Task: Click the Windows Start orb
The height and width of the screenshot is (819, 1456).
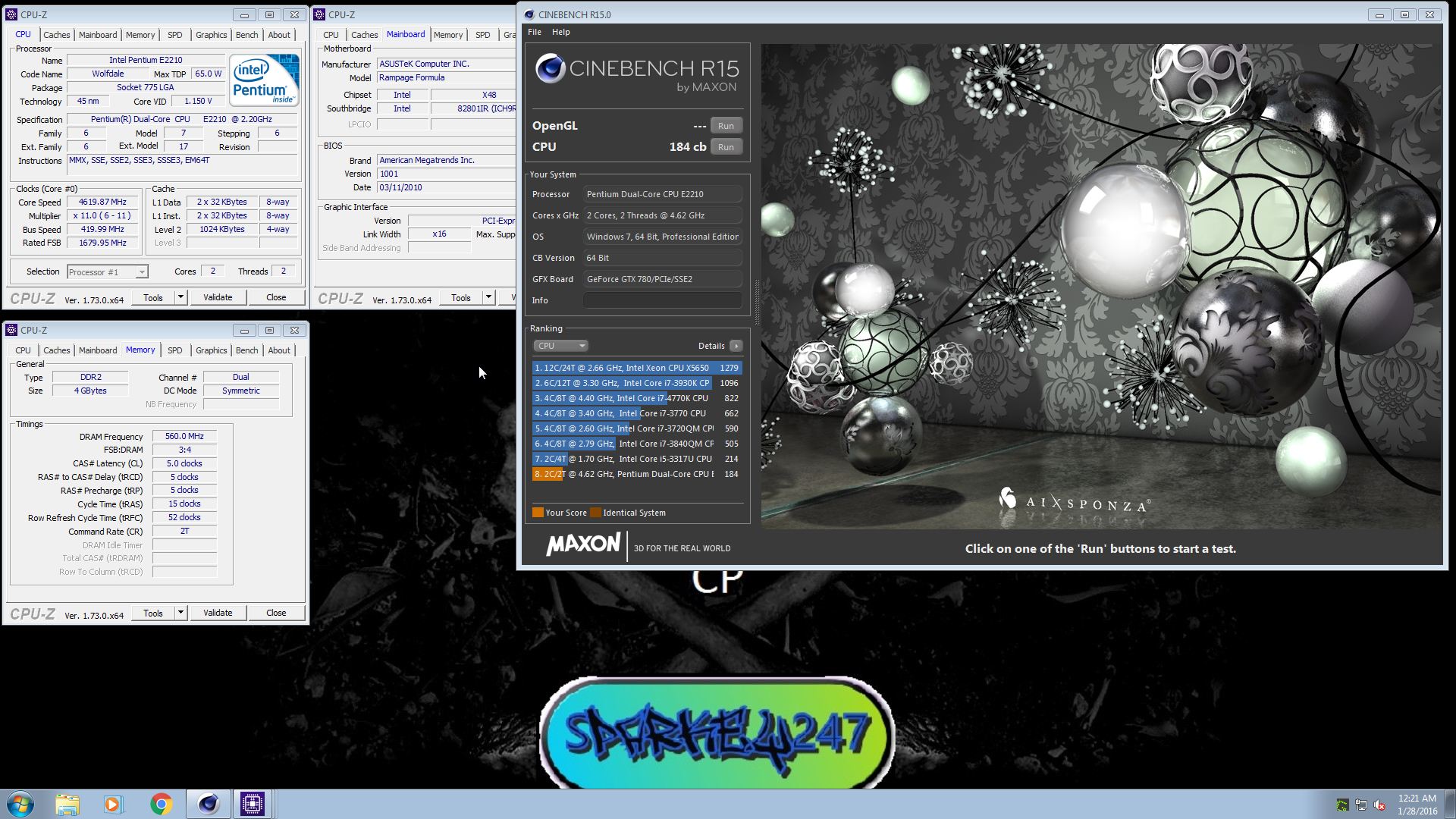Action: (20, 804)
